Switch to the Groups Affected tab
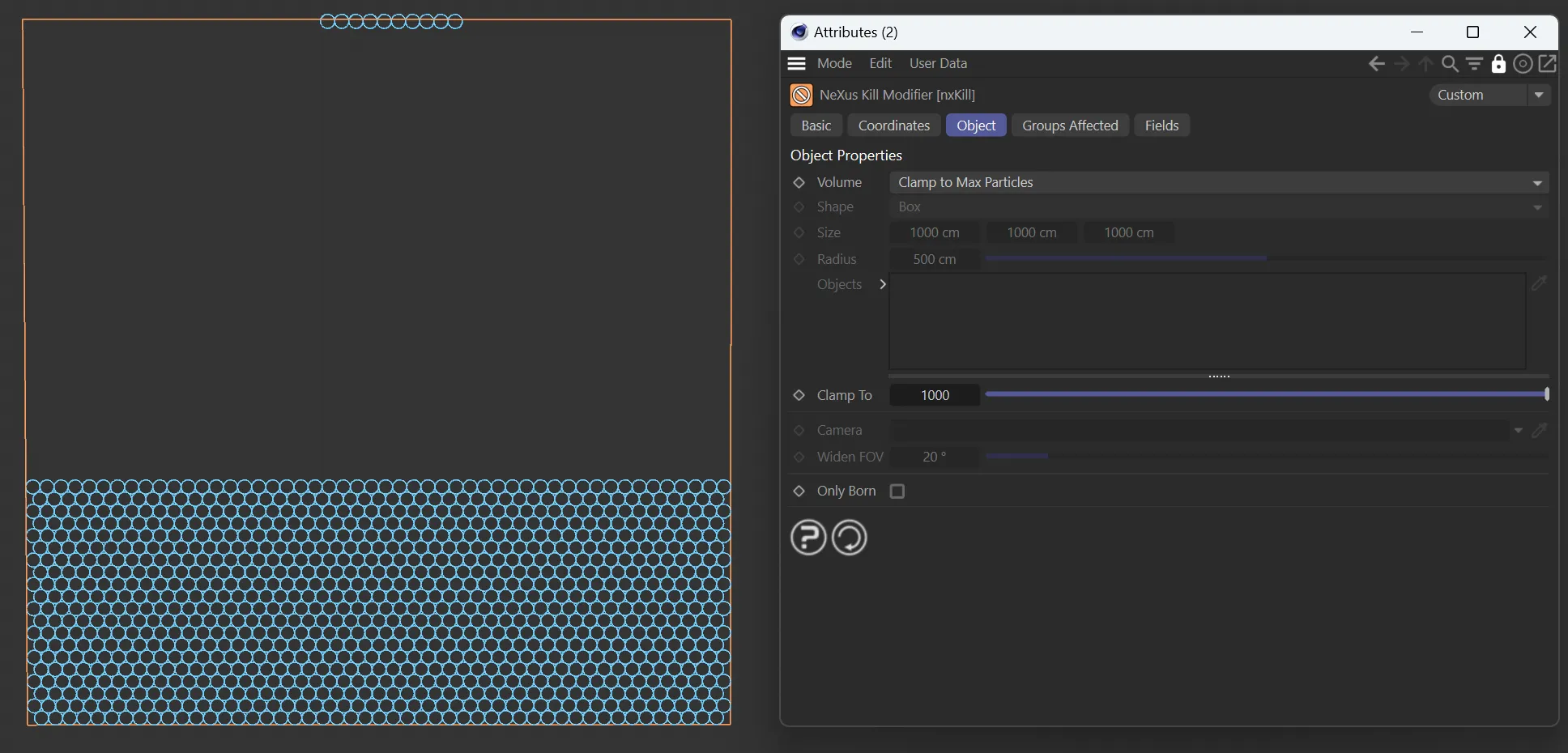Image resolution: width=1568 pixels, height=753 pixels. 1069,125
